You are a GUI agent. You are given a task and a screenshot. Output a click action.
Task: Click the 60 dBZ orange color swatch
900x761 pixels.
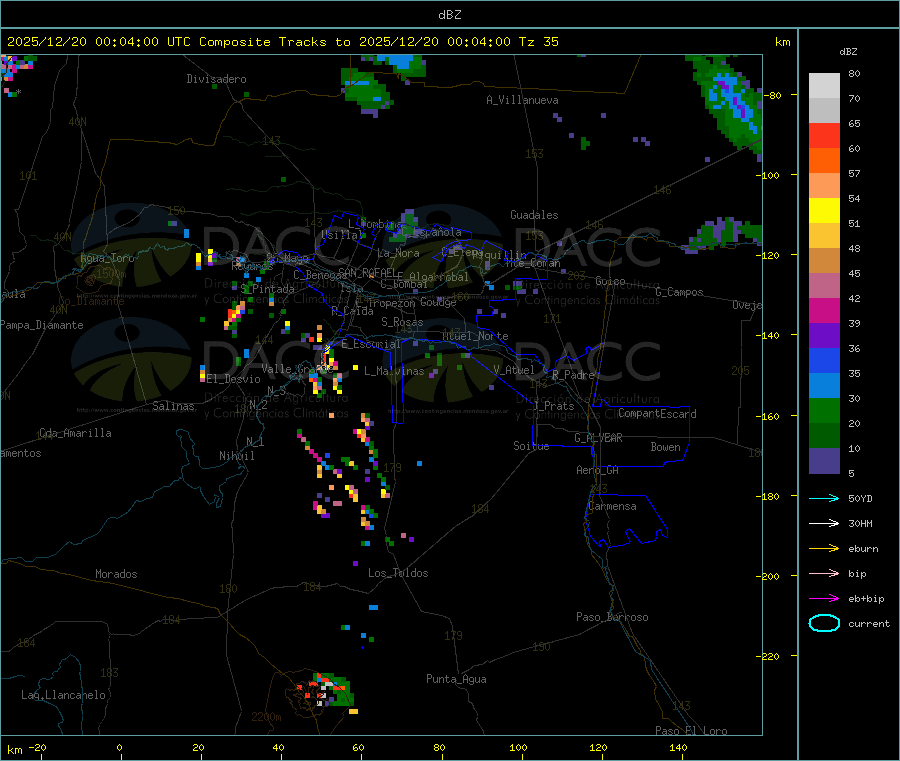(x=824, y=161)
